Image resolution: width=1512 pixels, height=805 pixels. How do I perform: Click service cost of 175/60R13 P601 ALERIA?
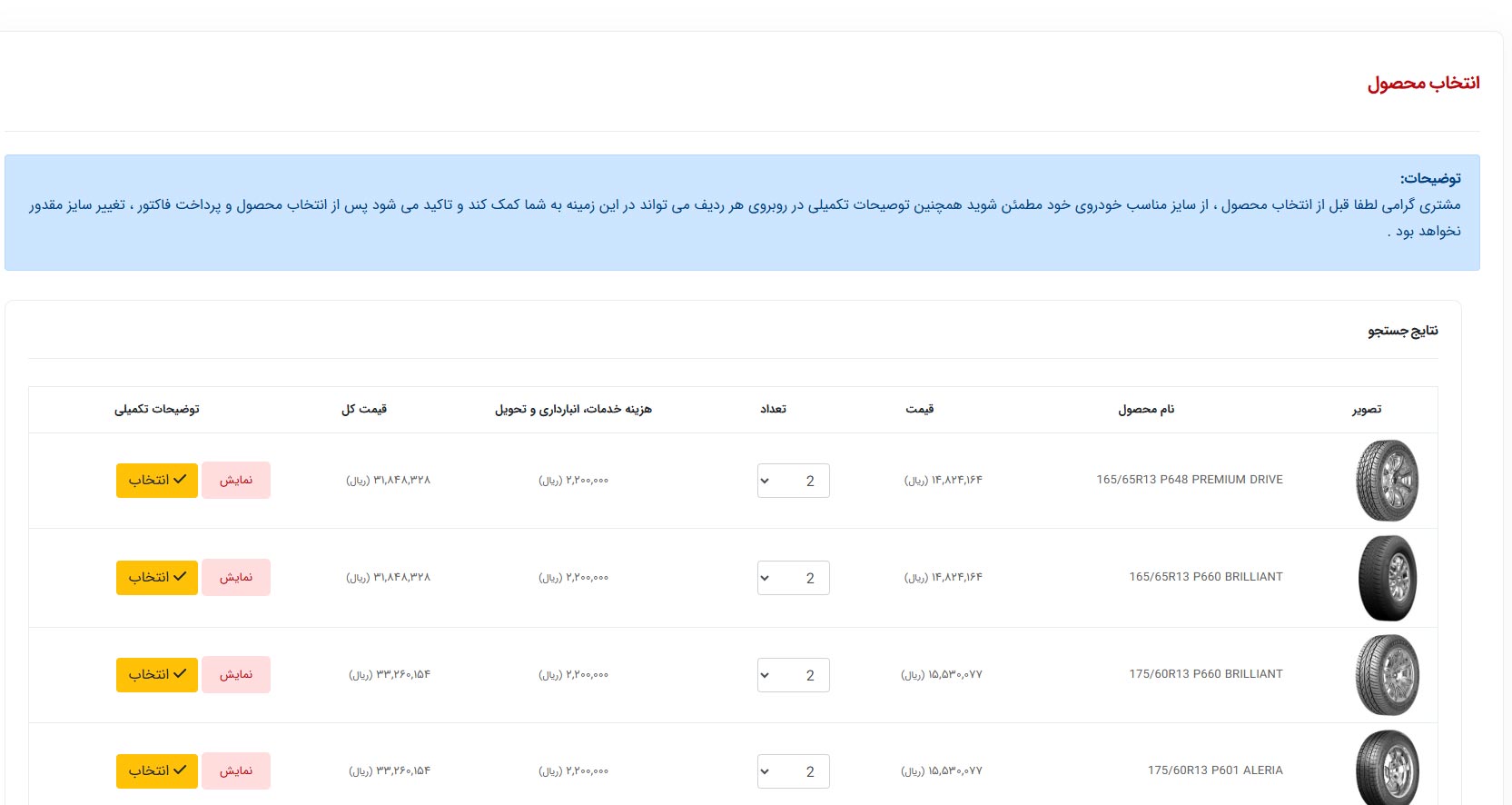pos(573,770)
